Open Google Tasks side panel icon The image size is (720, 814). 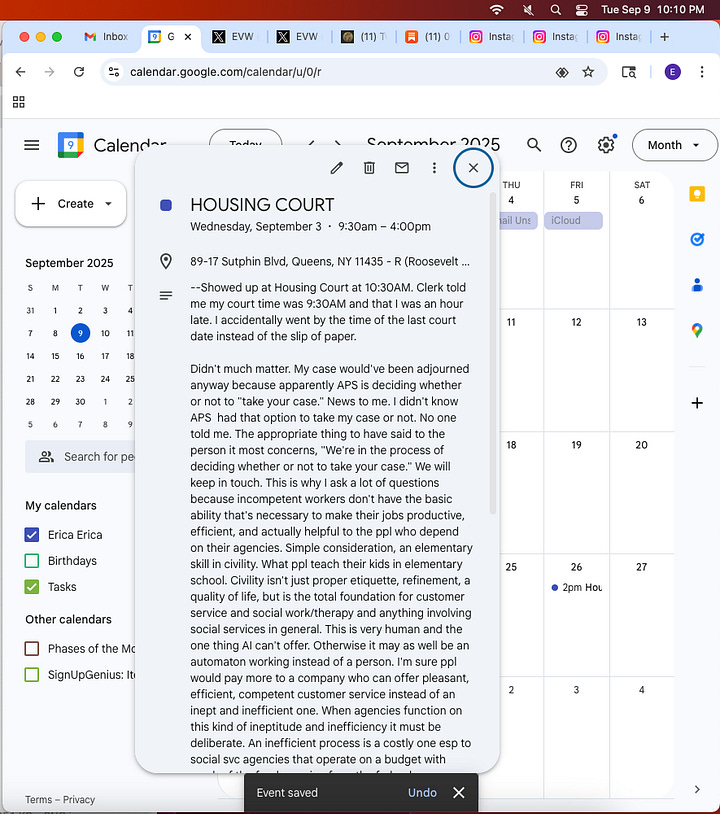(697, 239)
